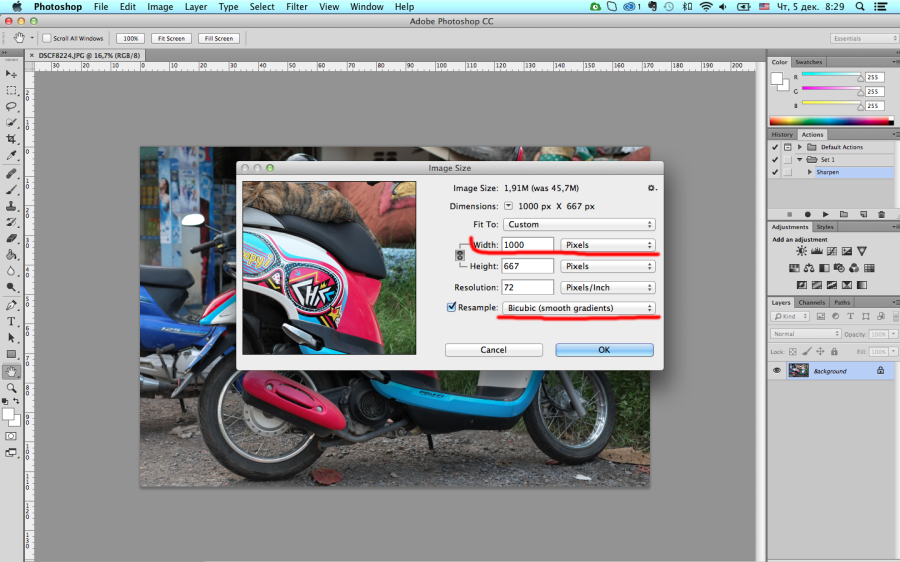
Task: Select the Rectangular Marquee tool
Action: 11,90
